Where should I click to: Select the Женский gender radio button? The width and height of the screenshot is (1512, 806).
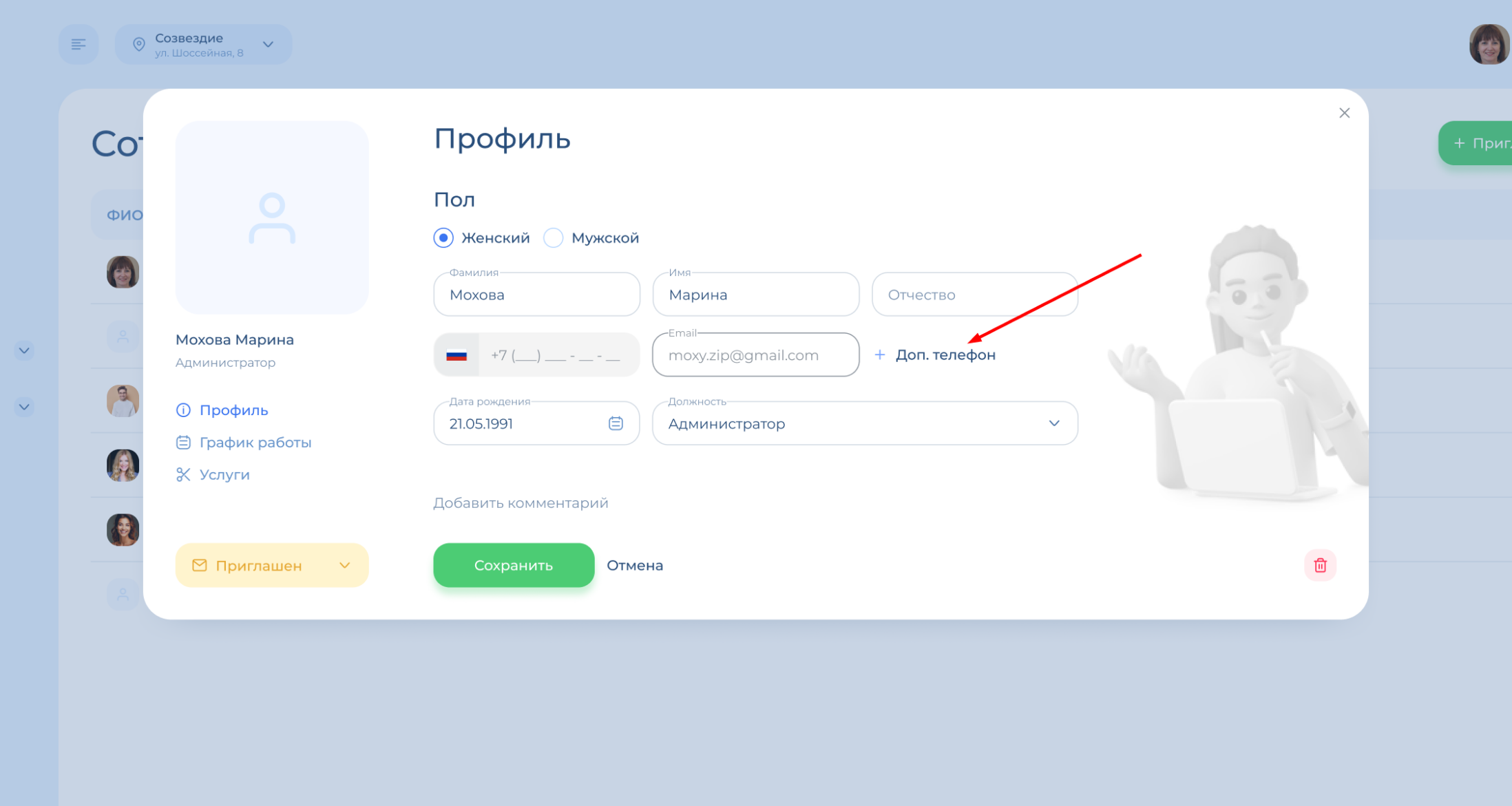(x=443, y=238)
